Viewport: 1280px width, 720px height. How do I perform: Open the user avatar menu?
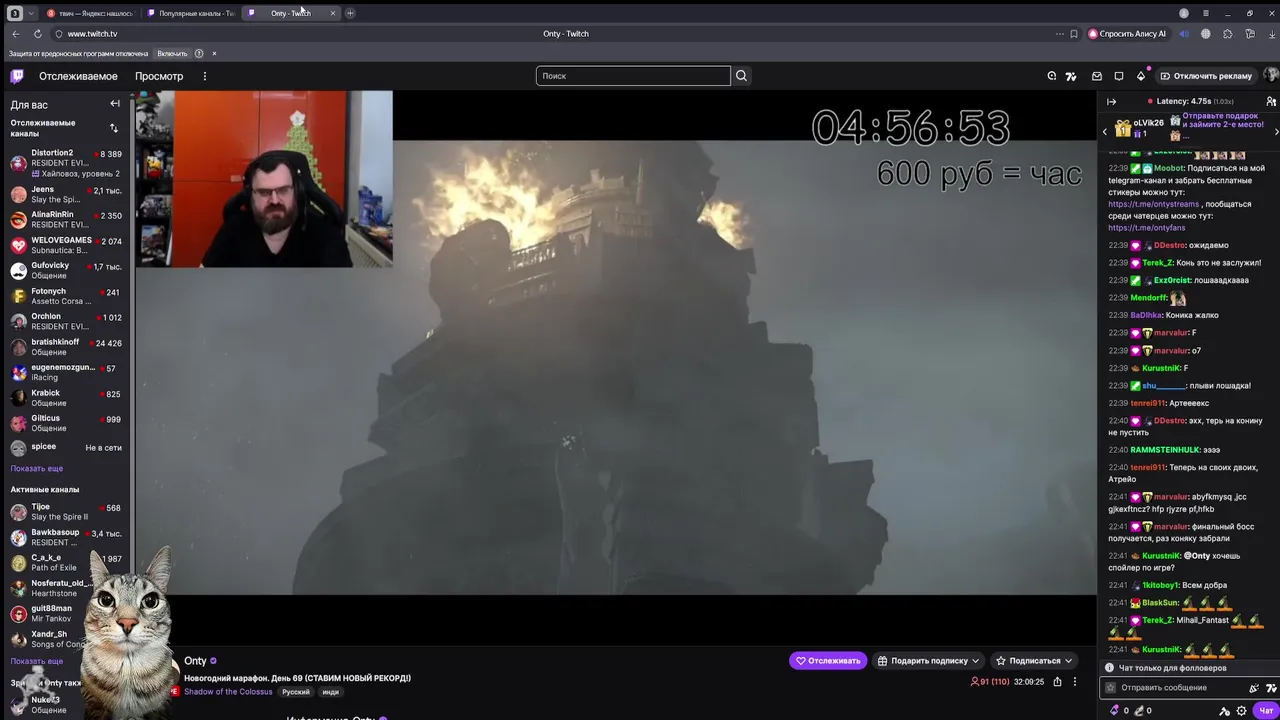tap(1271, 76)
